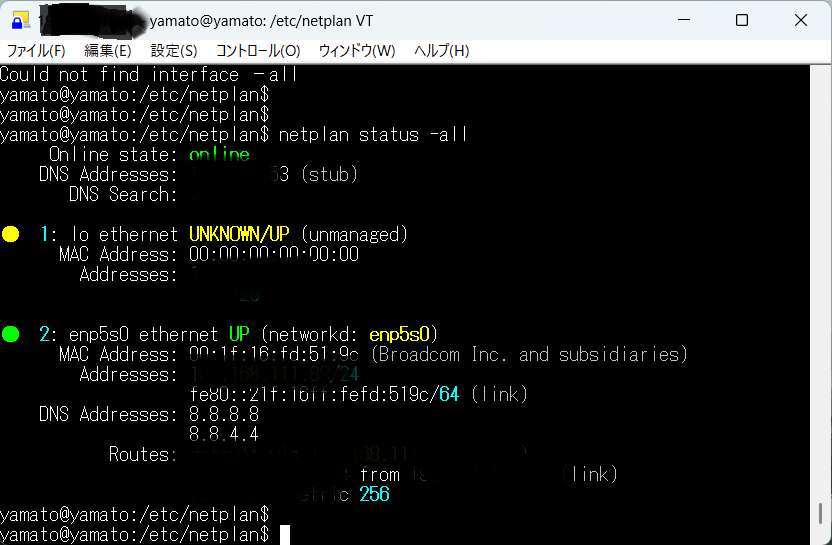This screenshot has width=832, height=545.
Task: Click the 8.8.8.8 DNS address line
Action: click(x=224, y=414)
